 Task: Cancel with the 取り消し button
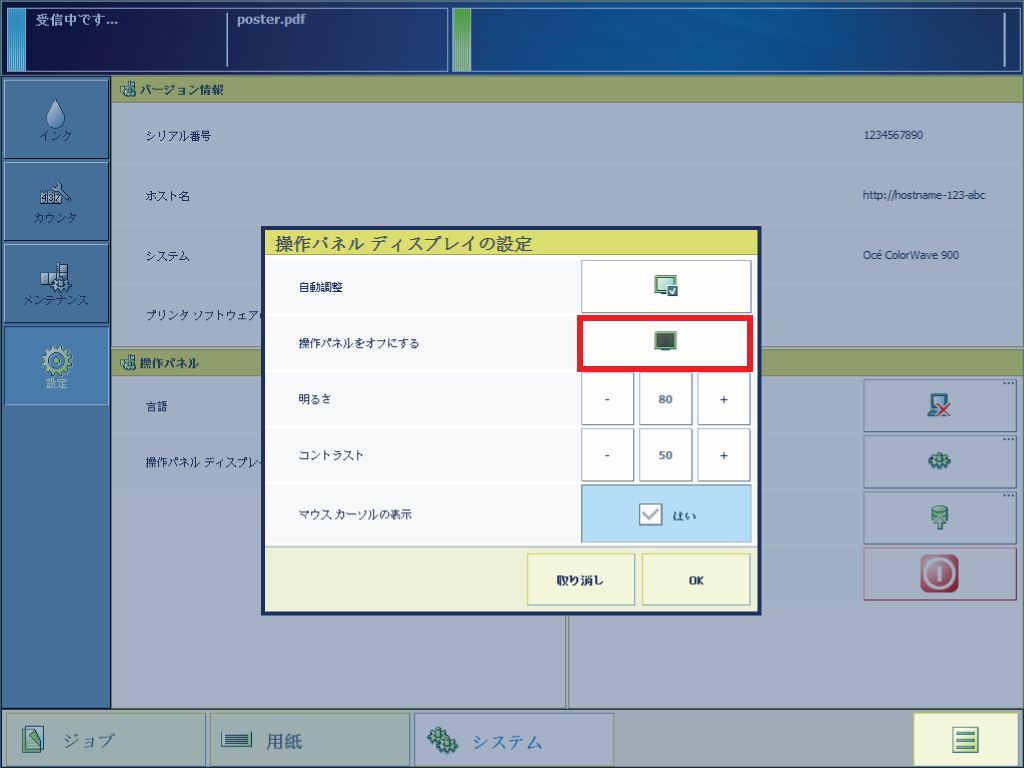tap(581, 580)
